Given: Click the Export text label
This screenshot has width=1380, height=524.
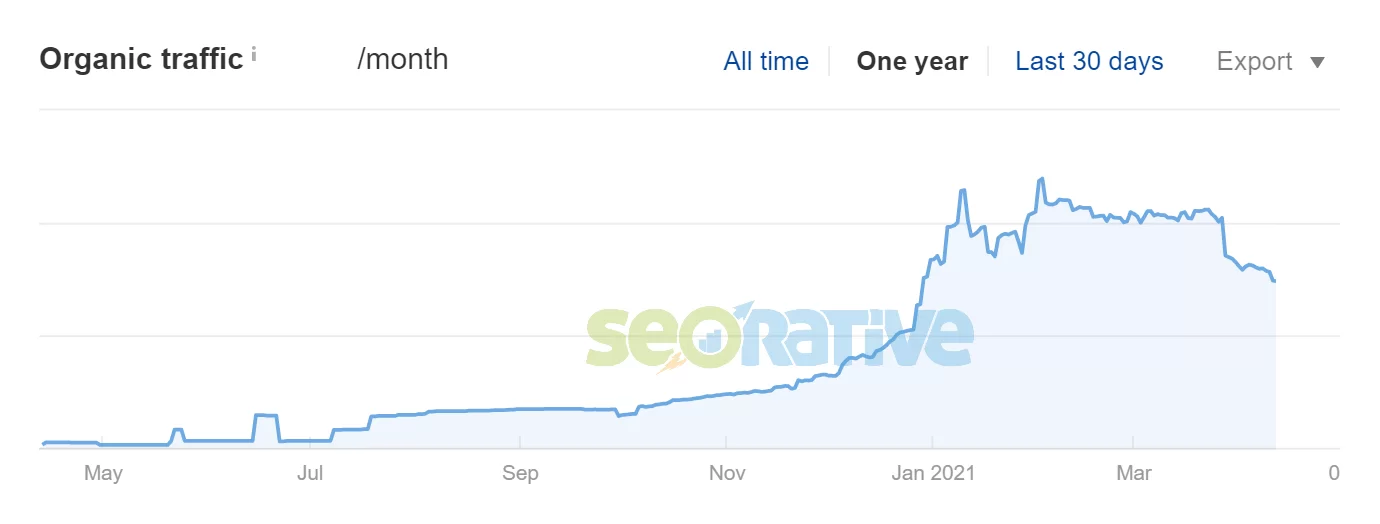Looking at the screenshot, I should (1254, 61).
